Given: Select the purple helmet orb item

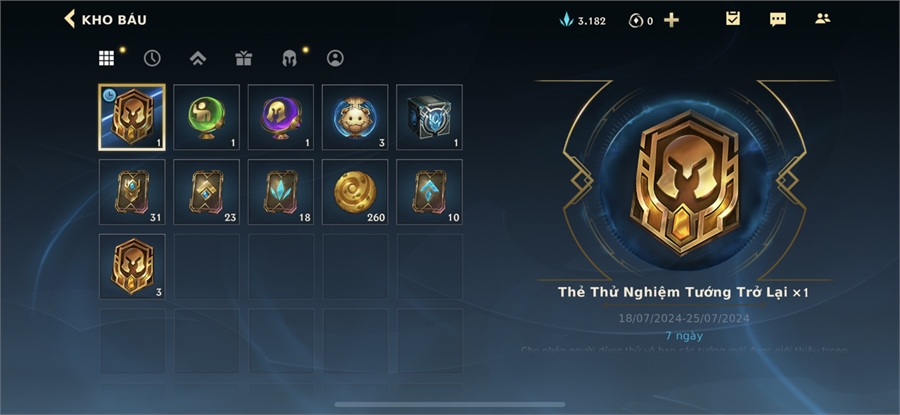Looking at the screenshot, I should 281,117.
